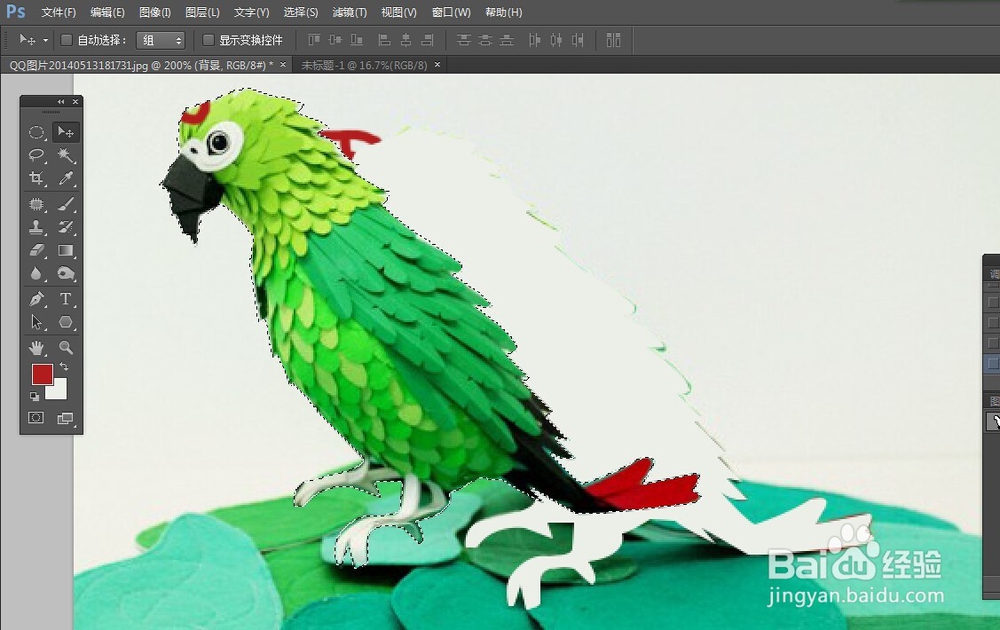Reset default foreground and background colors

(34, 397)
